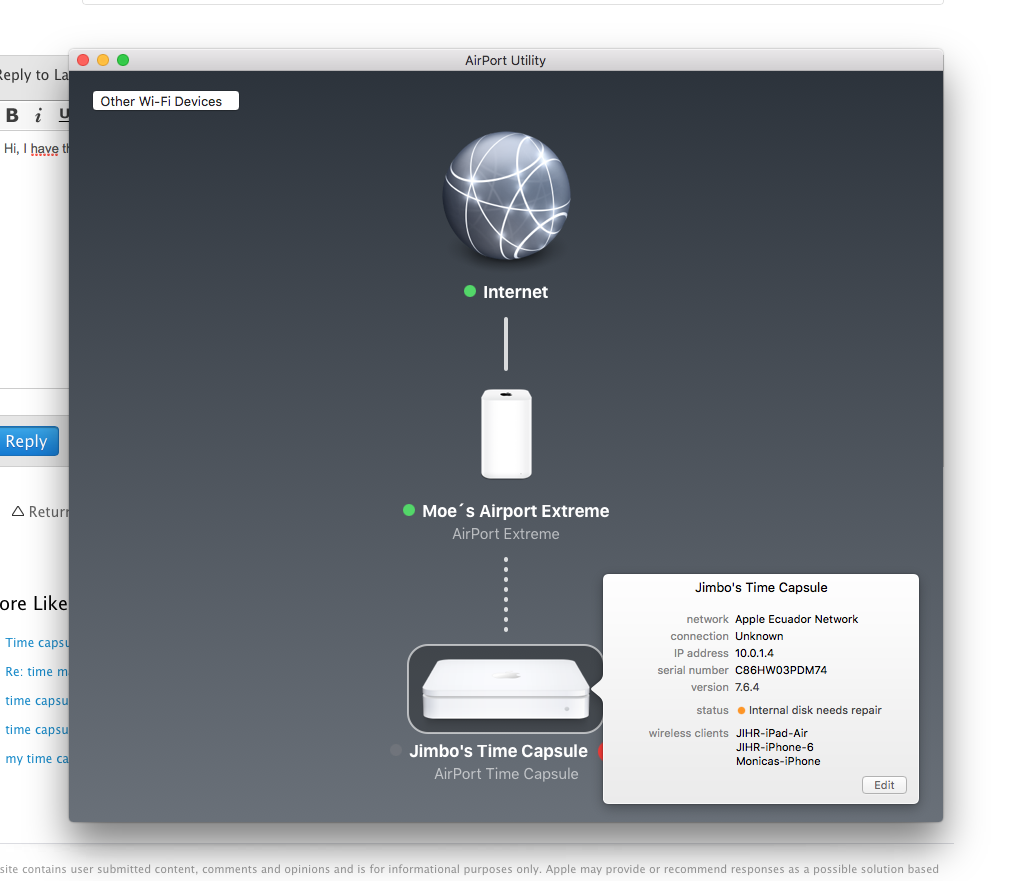Select the Jimbo's Time Capsule label
Viewport: 1015px width, 881px height.
tap(498, 751)
